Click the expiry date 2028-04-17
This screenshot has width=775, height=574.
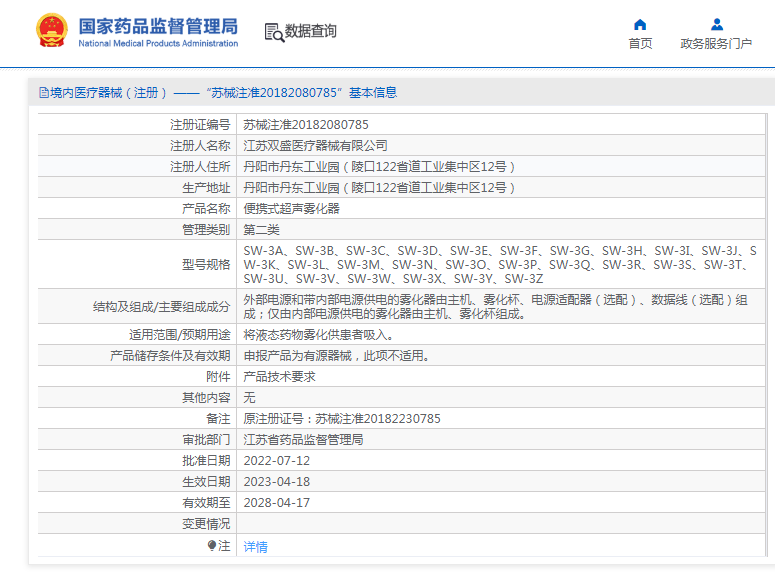(277, 503)
